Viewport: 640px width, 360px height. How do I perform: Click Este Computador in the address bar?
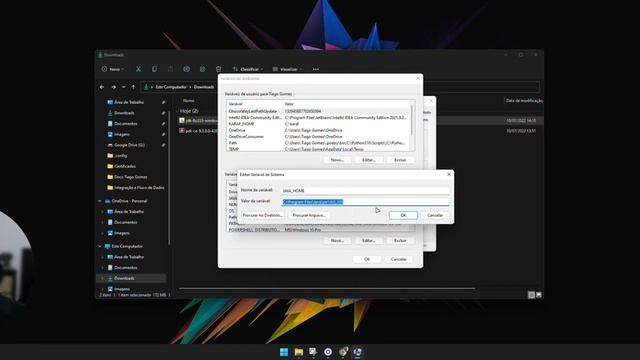[171, 87]
